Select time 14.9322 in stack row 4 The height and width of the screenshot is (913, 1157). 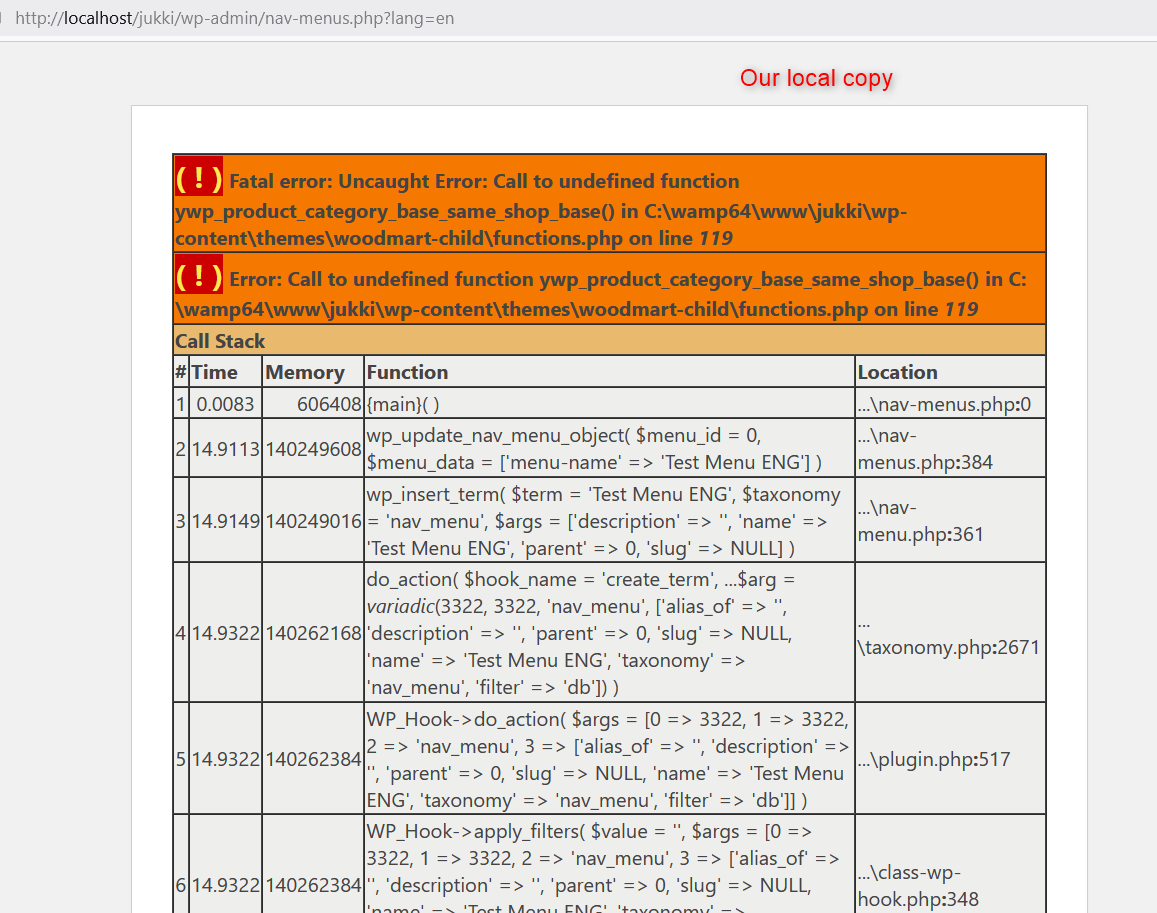(225, 633)
